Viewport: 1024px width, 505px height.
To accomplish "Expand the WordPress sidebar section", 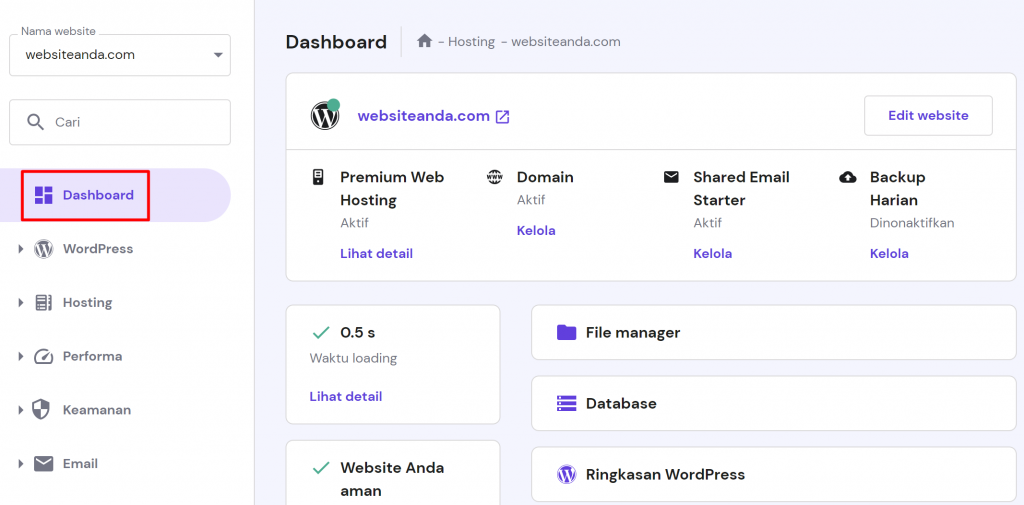I will click(20, 249).
